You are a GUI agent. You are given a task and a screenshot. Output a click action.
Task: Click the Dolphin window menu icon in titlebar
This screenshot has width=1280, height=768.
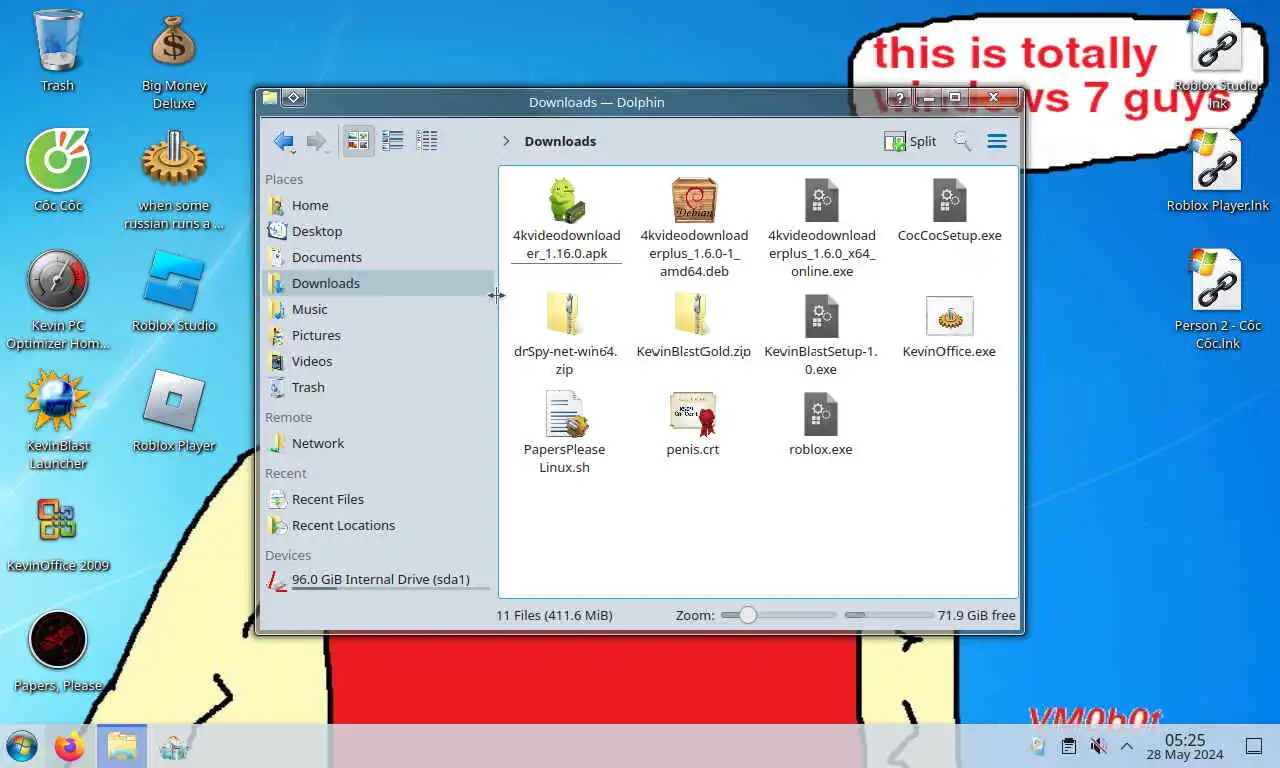pos(270,98)
